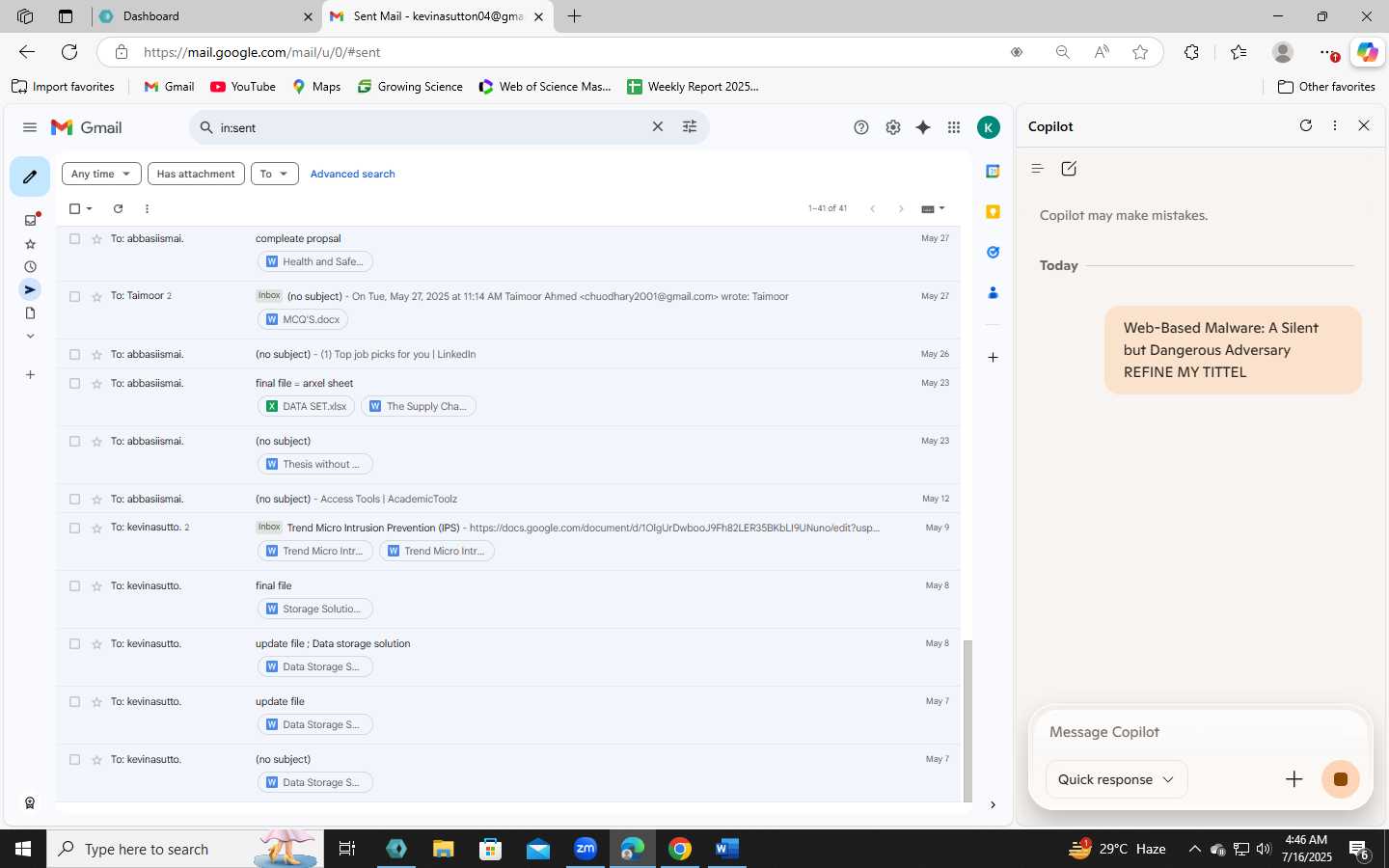Open Health and Safe... attachment chip

(x=314, y=261)
